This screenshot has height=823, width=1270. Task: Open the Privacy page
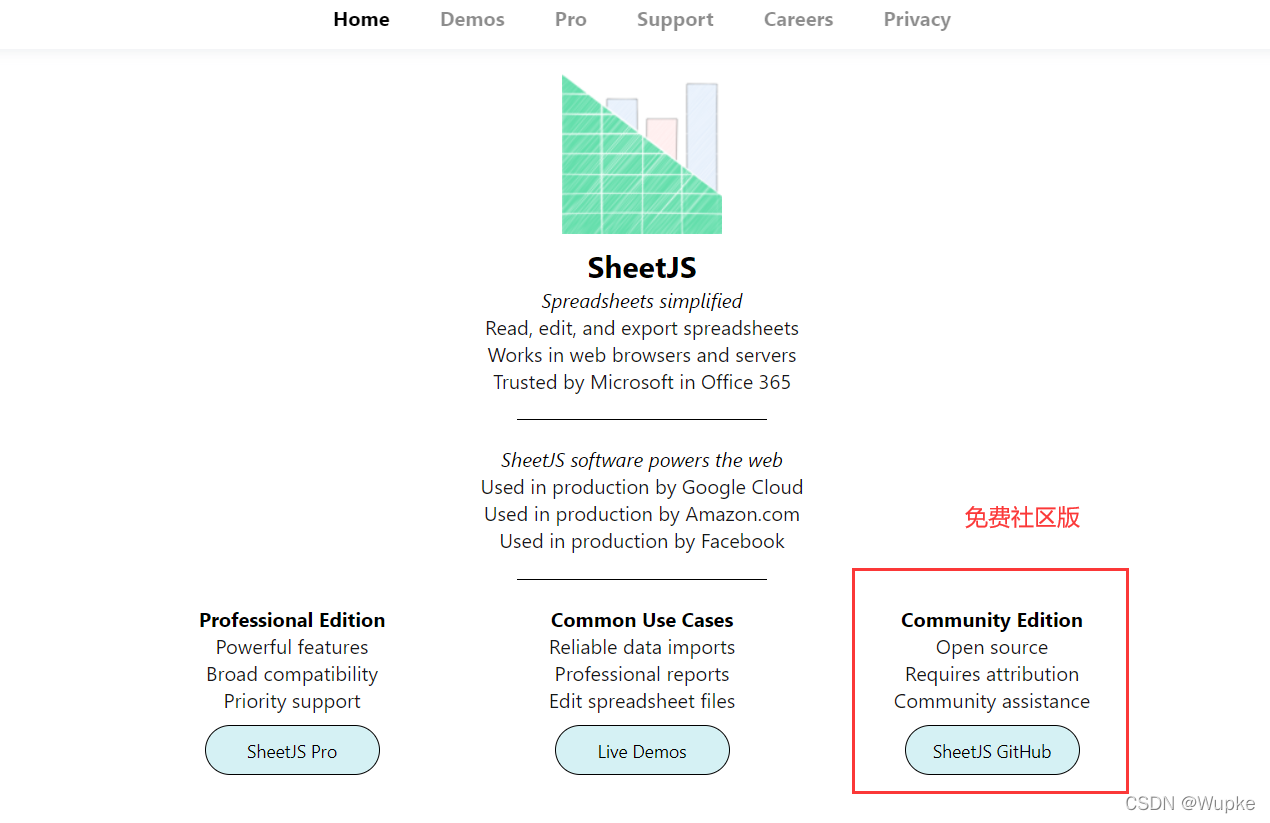point(917,20)
